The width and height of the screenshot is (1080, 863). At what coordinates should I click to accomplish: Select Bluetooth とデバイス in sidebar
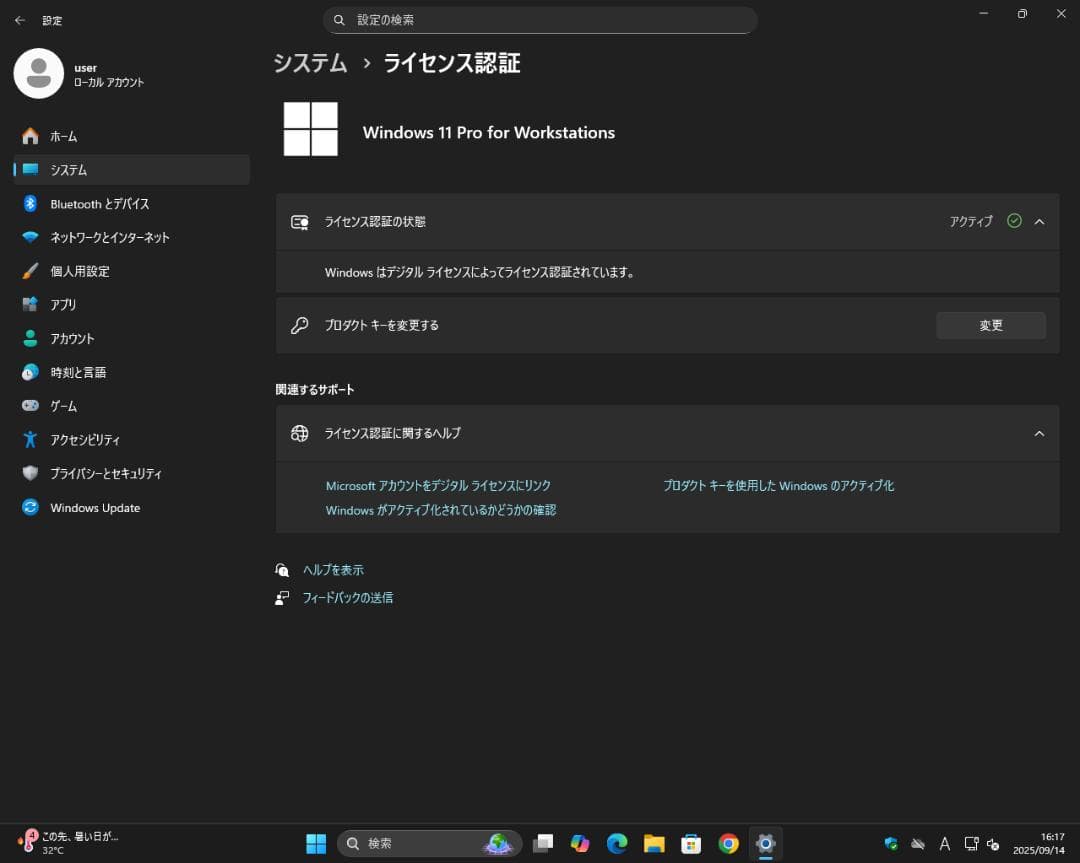pyautogui.click(x=99, y=204)
